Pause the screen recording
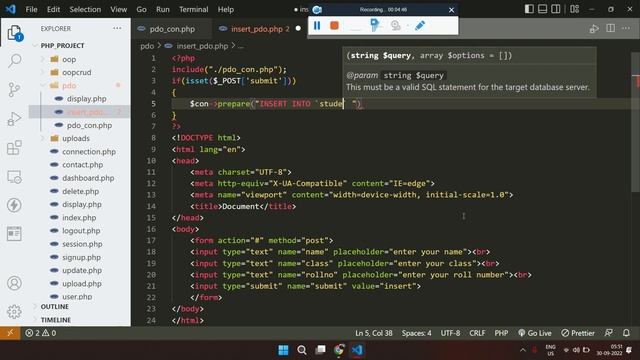Image resolution: width=640 pixels, height=360 pixels. point(317,26)
